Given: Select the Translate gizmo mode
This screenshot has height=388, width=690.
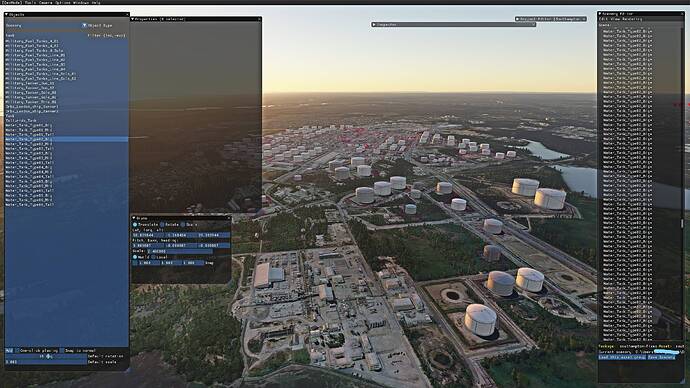Looking at the screenshot, I should (x=135, y=224).
